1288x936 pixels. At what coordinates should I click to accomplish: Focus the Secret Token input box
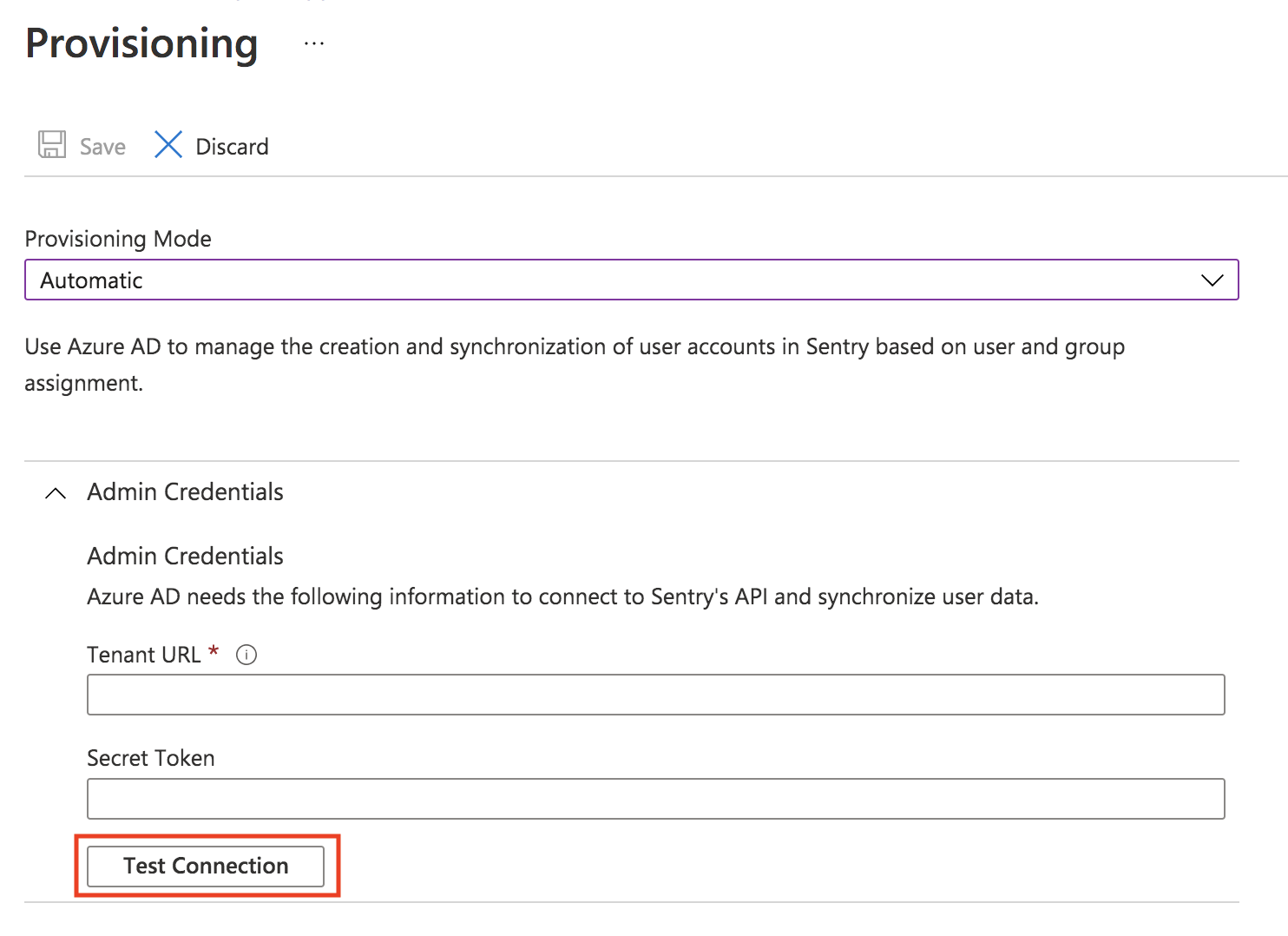coord(654,799)
